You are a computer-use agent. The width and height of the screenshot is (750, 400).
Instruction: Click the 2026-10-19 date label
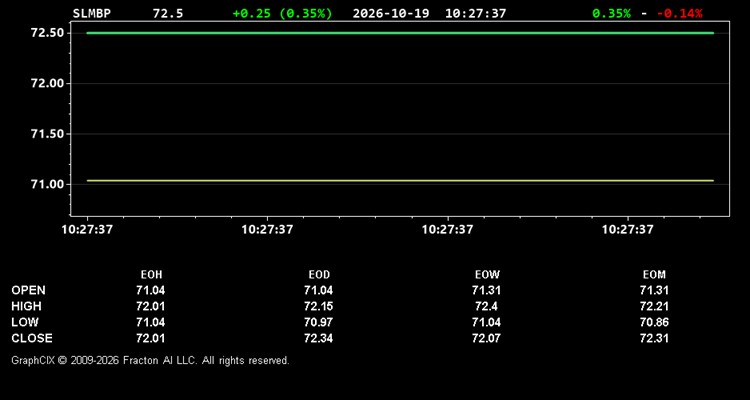coord(392,13)
